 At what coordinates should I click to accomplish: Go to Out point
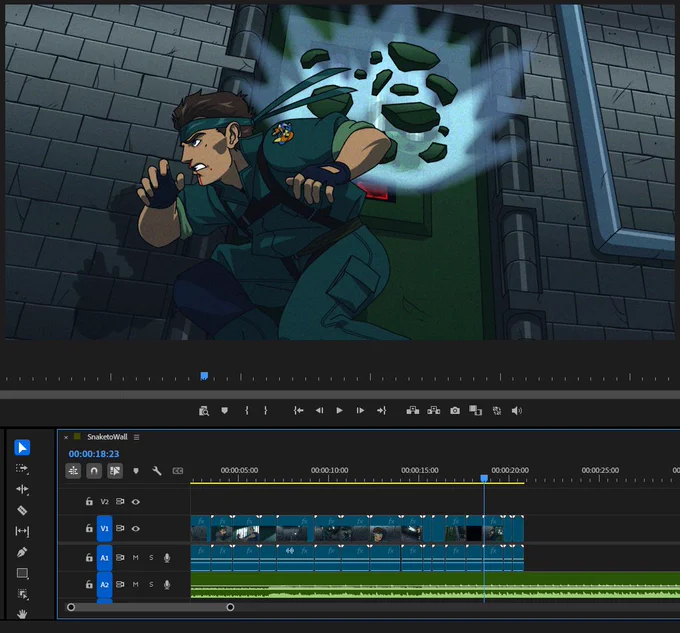point(381,410)
